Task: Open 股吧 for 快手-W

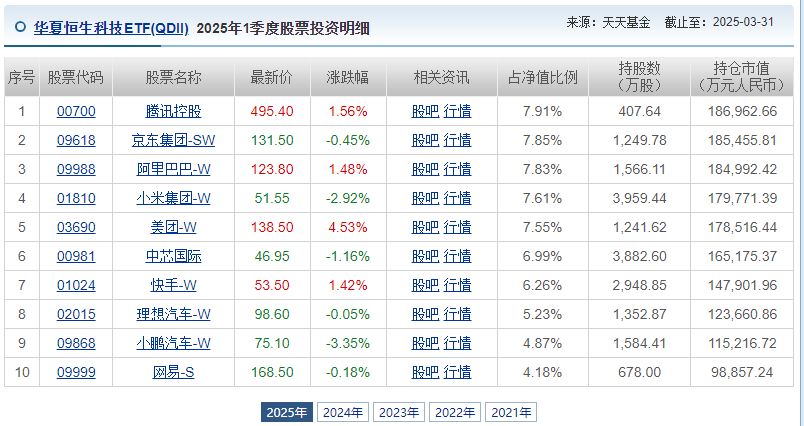Action: click(x=425, y=285)
